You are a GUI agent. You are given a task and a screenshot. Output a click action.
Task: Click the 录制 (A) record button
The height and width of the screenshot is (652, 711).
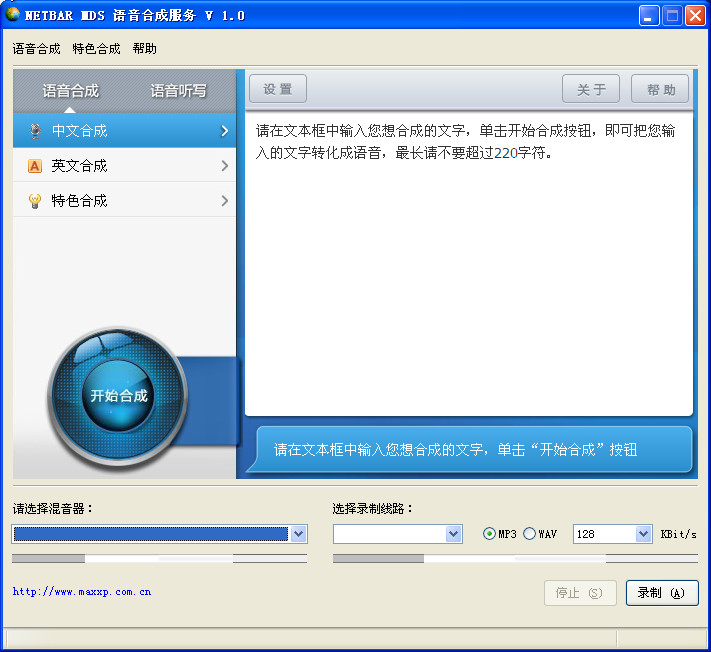click(x=662, y=593)
